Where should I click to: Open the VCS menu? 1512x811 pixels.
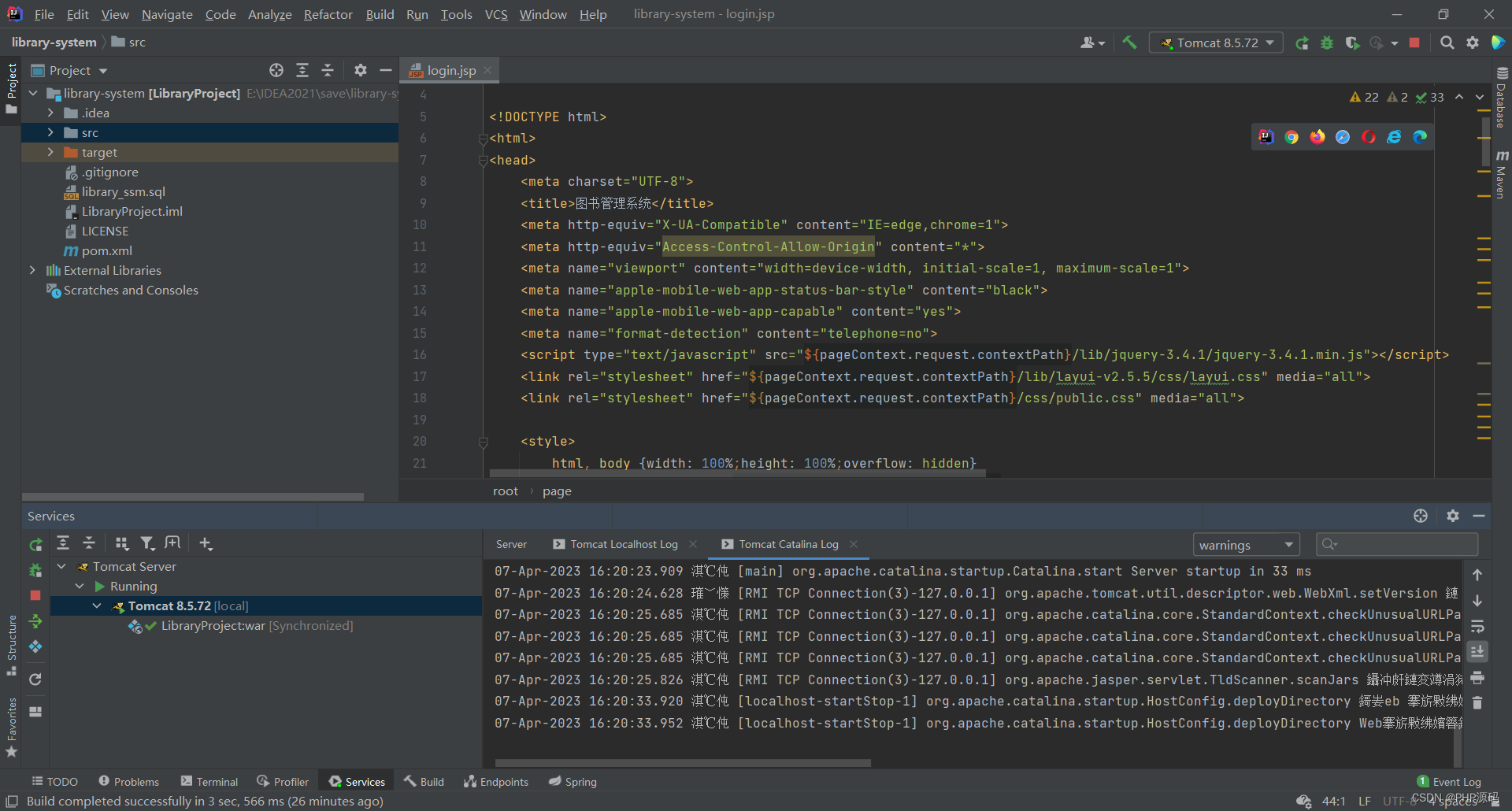(x=496, y=14)
